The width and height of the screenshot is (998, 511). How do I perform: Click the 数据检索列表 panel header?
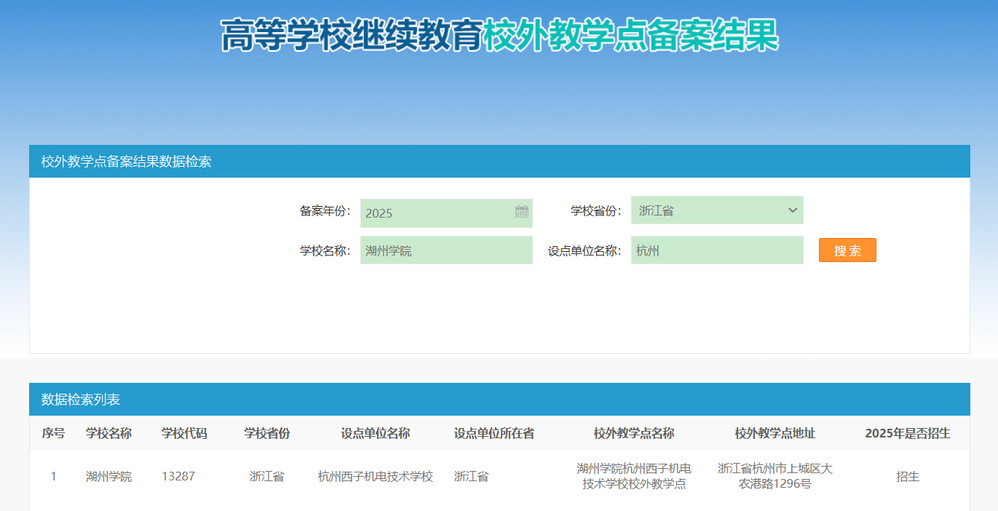click(x=81, y=399)
